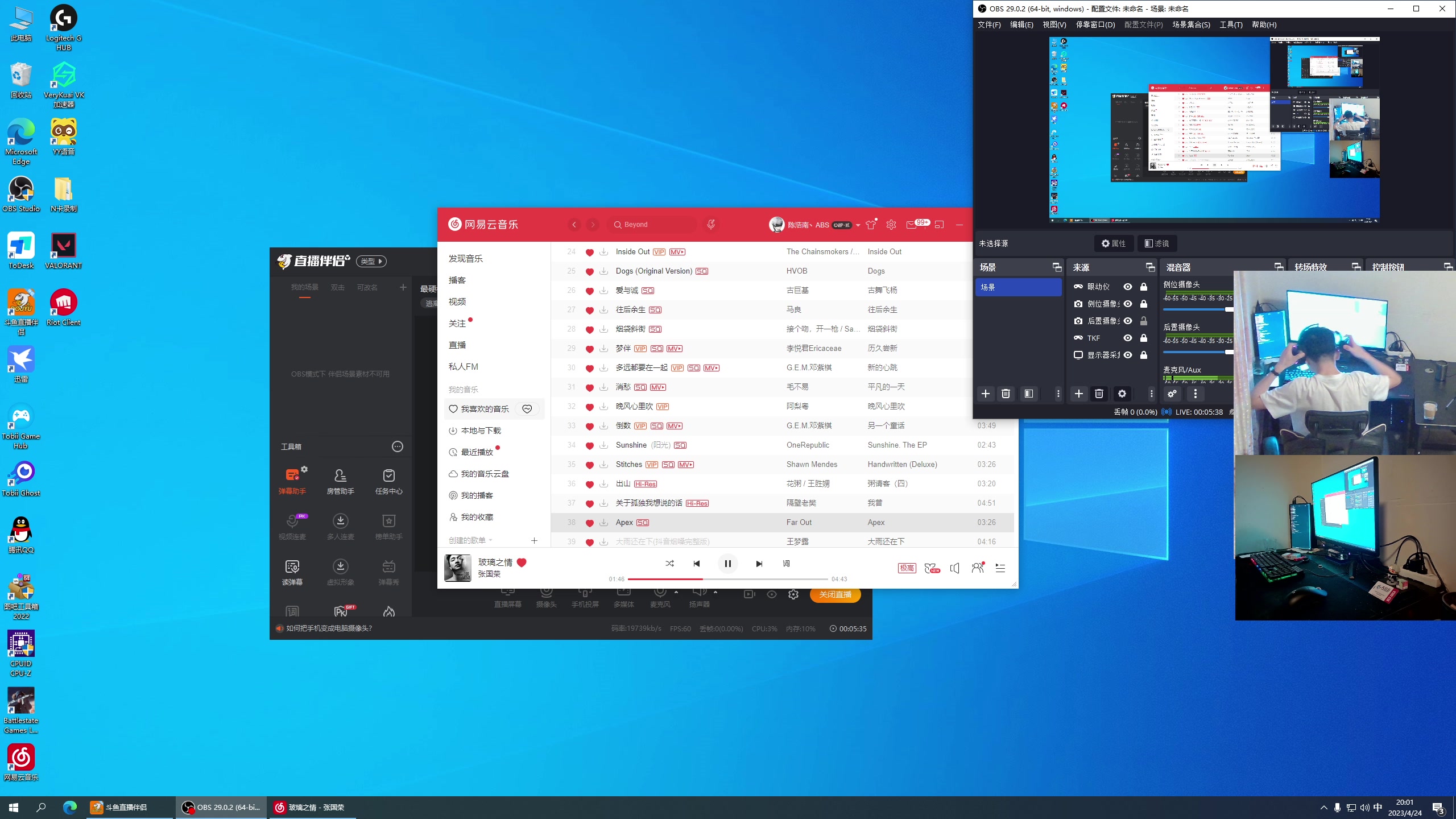Image resolution: width=1456 pixels, height=819 pixels.
Task: Open 发现音乐 in NetEase sidebar
Action: point(466,259)
